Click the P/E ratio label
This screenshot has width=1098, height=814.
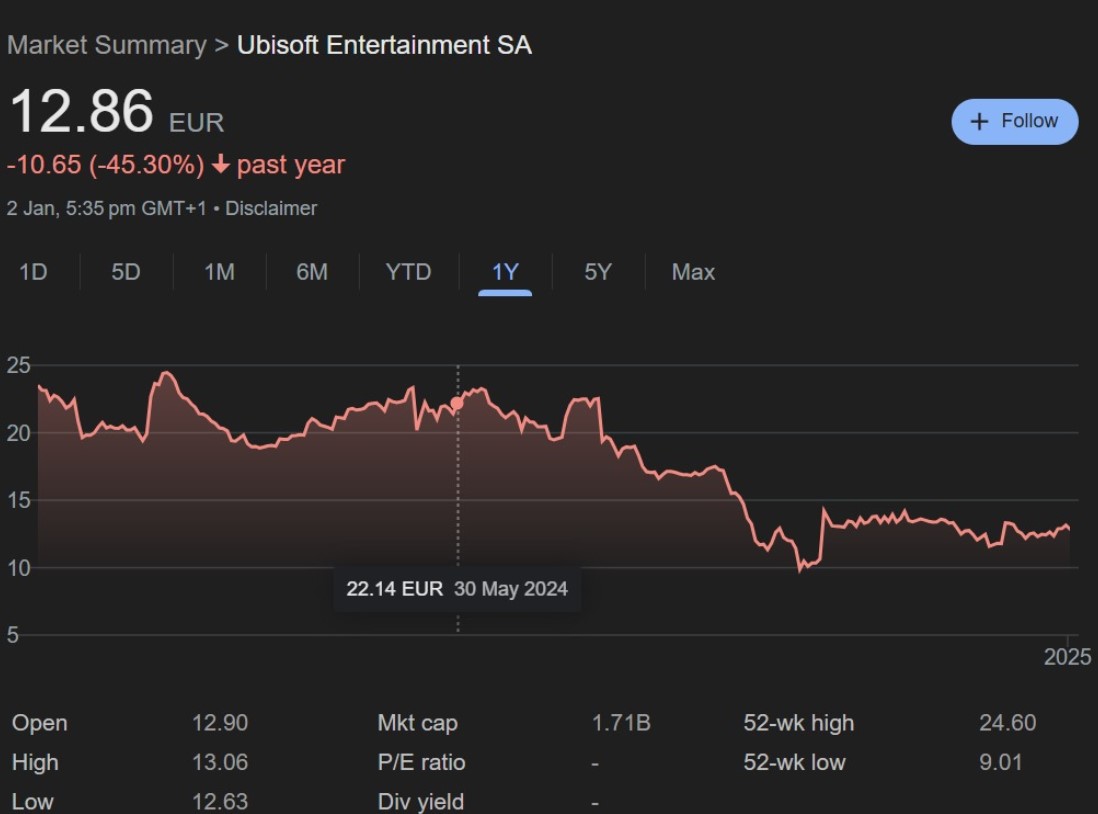[422, 762]
